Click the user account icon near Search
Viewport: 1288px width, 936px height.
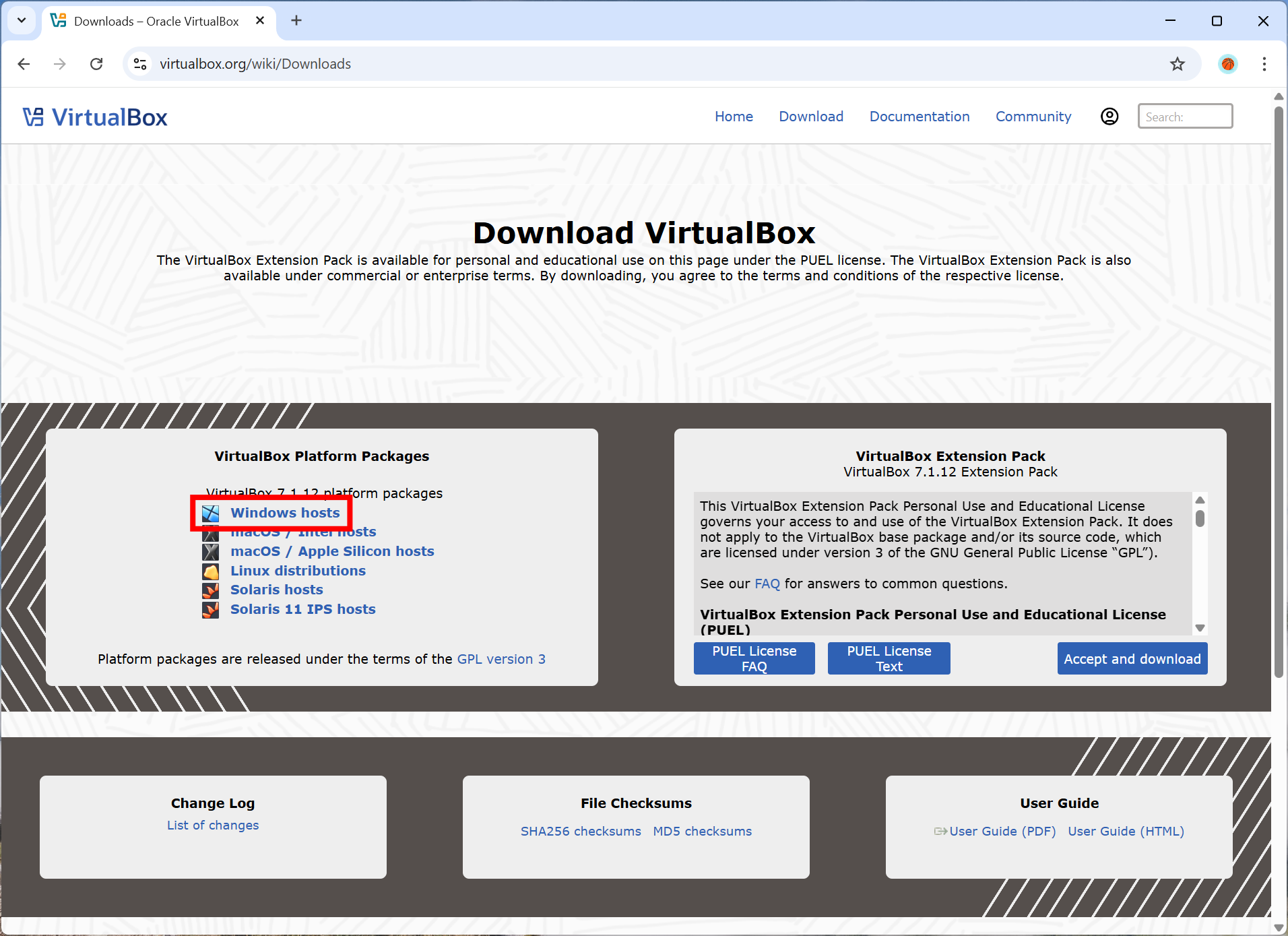coord(1109,116)
